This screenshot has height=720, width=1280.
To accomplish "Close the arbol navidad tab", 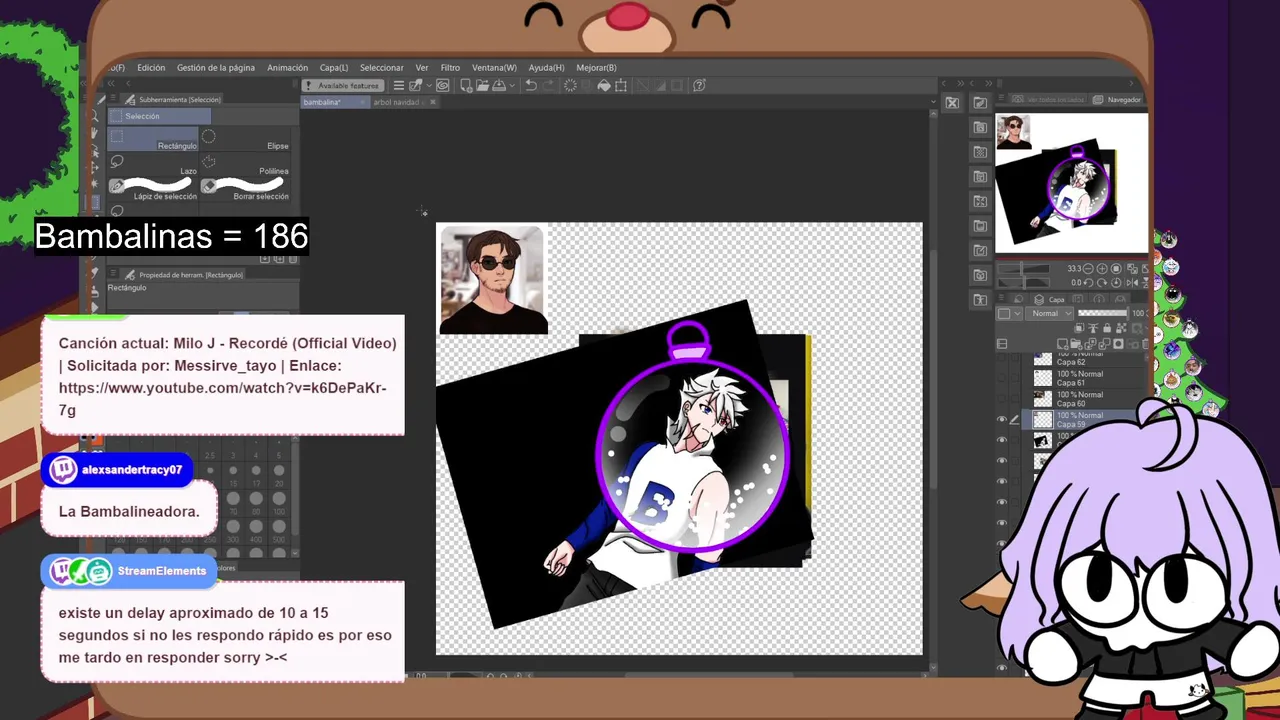I will point(433,102).
